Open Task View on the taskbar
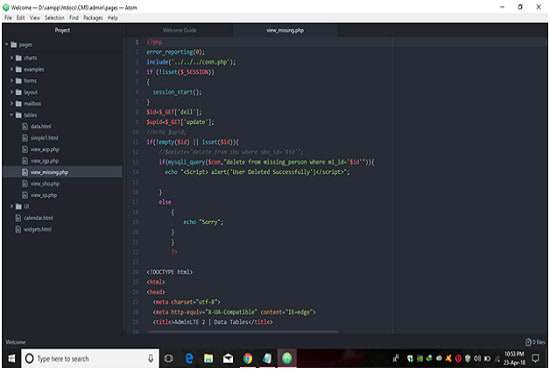Image resolution: width=550 pixels, height=370 pixels. (x=169, y=358)
